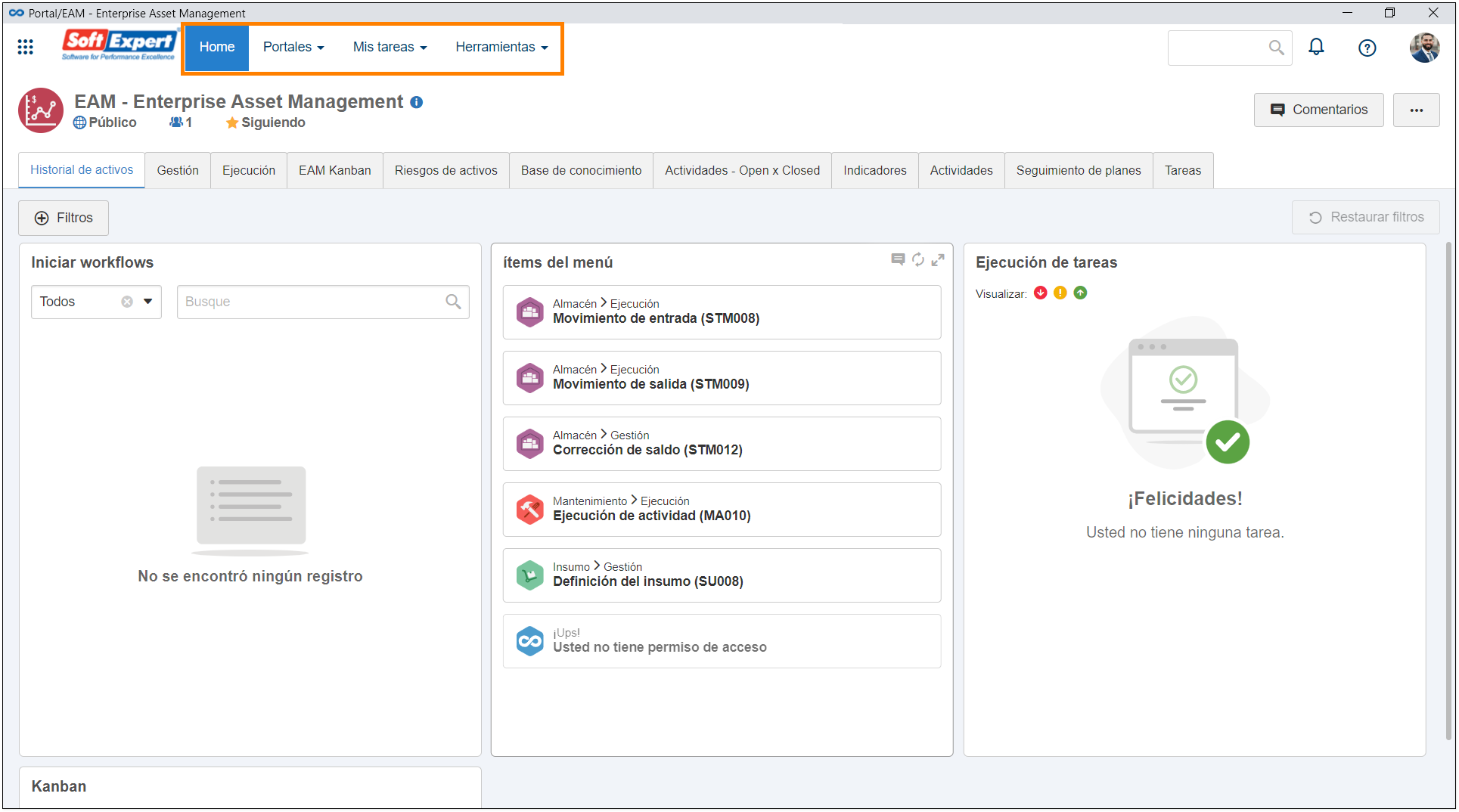The image size is (1459, 812).
Task: Expand the ítems del menú widget fullscreen
Action: click(938, 260)
